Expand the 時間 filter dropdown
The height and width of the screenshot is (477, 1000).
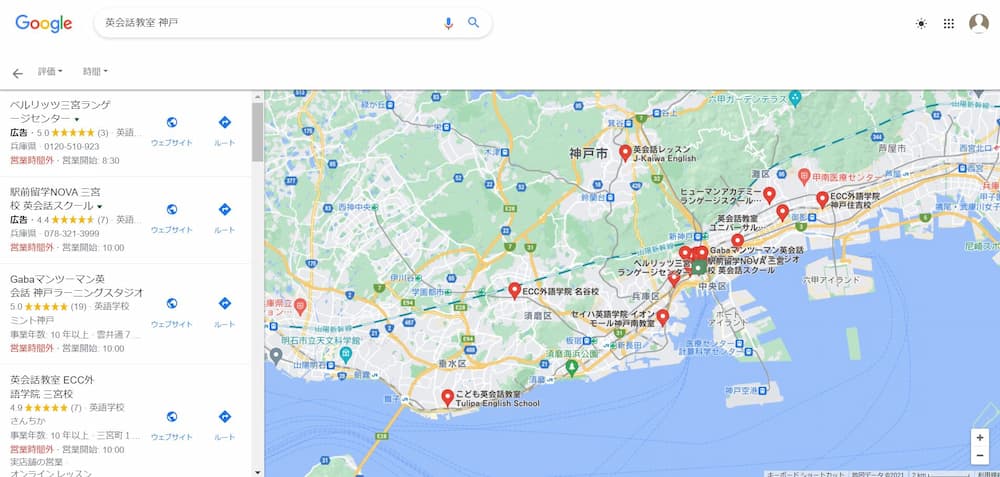pyautogui.click(x=95, y=71)
